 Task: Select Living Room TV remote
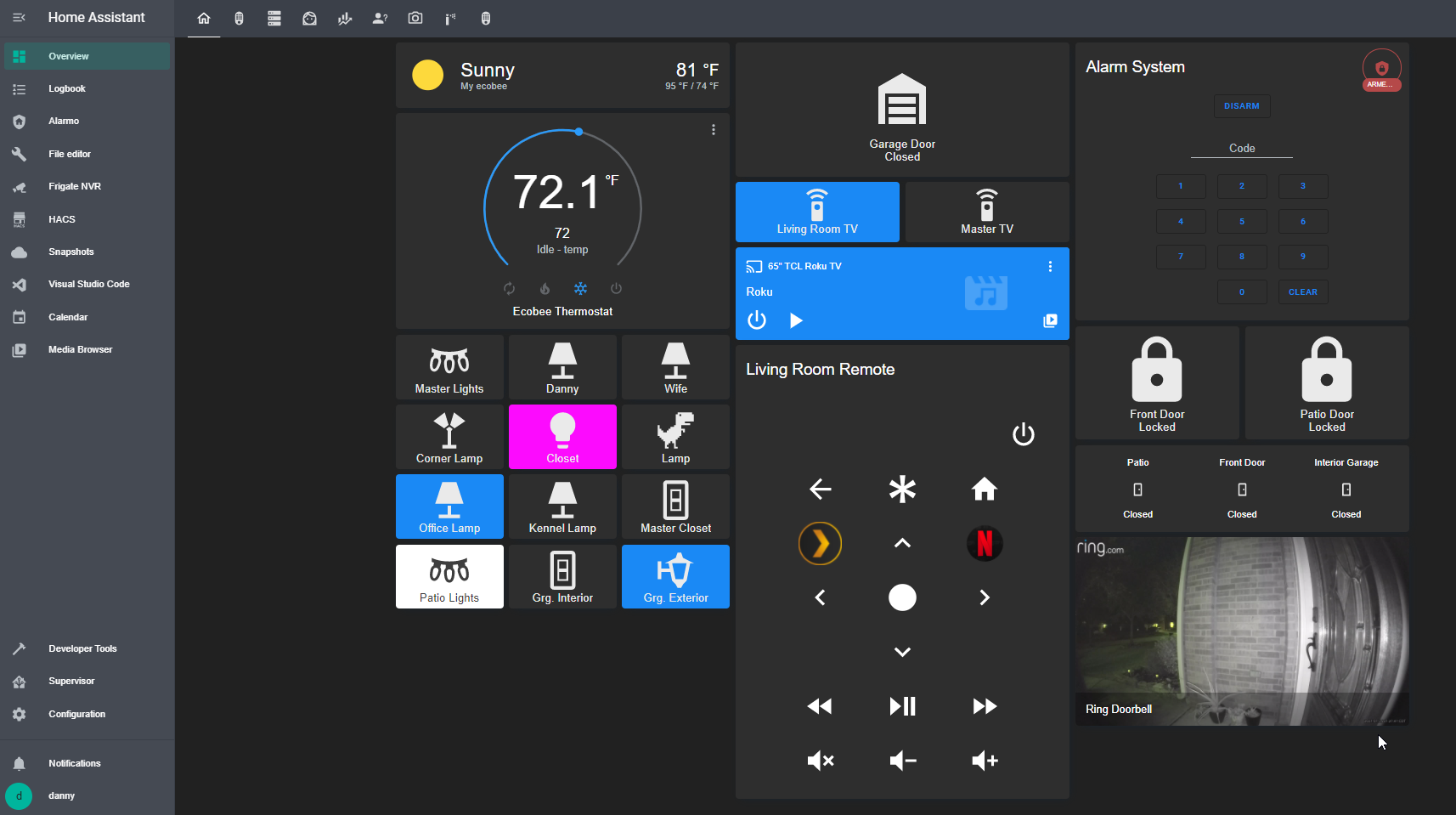[817, 212]
